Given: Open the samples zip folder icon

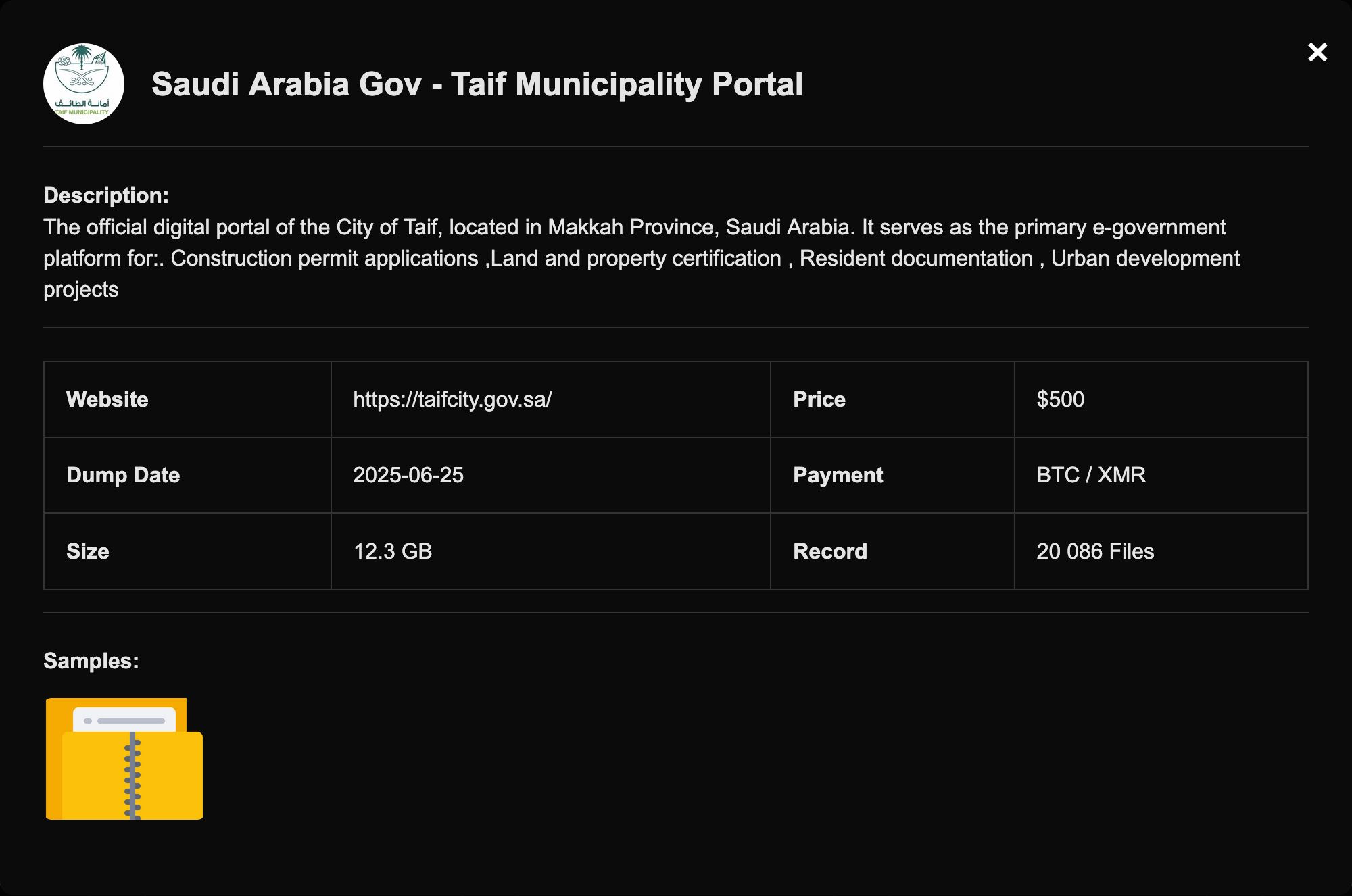Looking at the screenshot, I should pos(124,759).
